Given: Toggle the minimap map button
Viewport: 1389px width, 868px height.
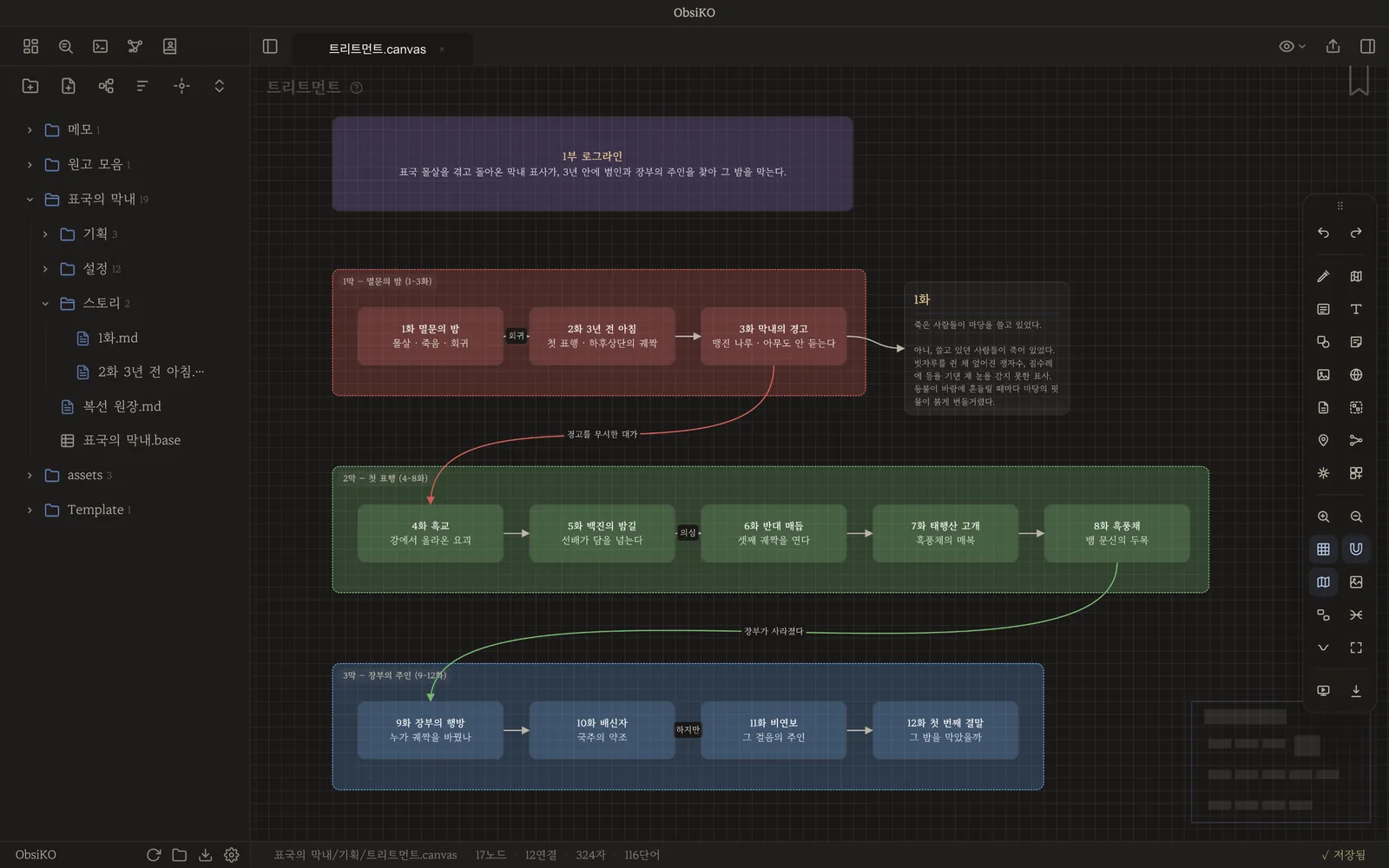Looking at the screenshot, I should [x=1323, y=582].
